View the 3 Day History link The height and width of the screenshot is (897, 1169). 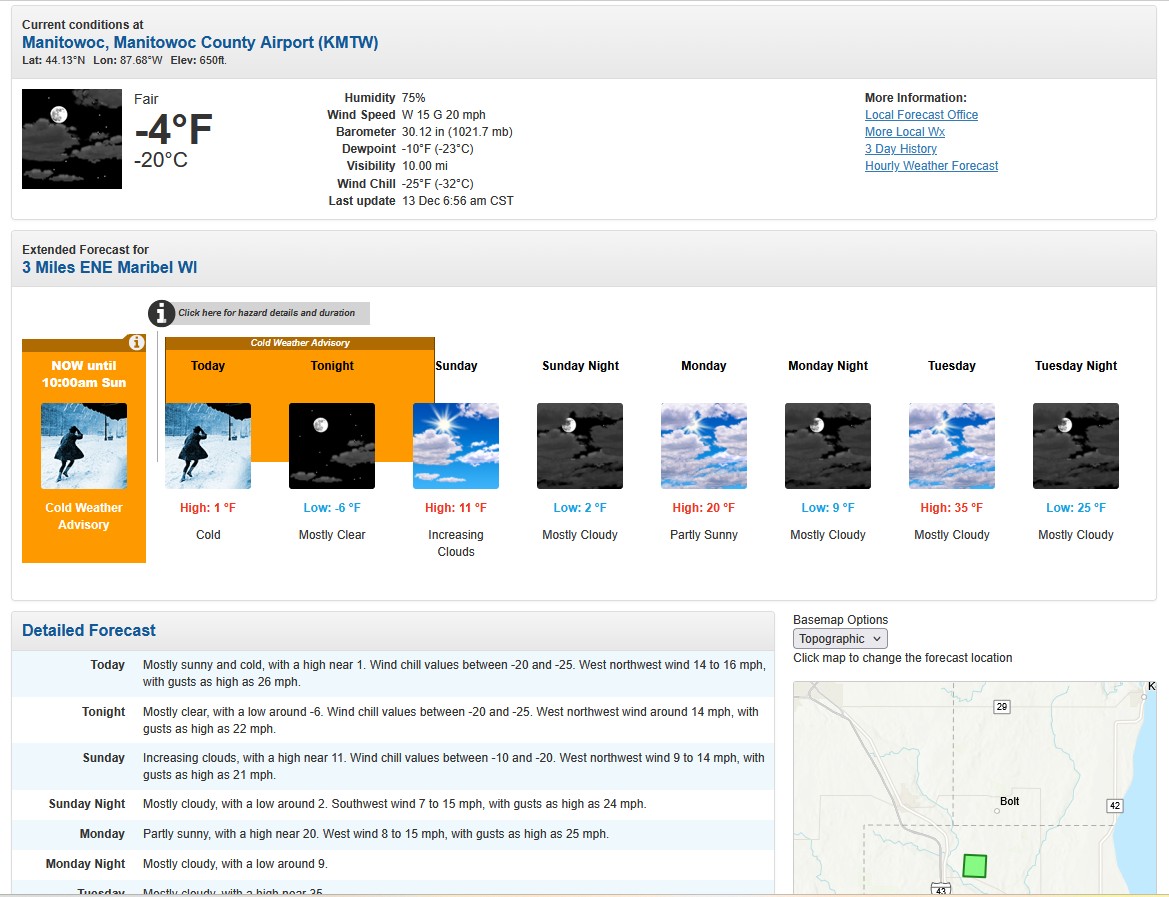coord(900,149)
